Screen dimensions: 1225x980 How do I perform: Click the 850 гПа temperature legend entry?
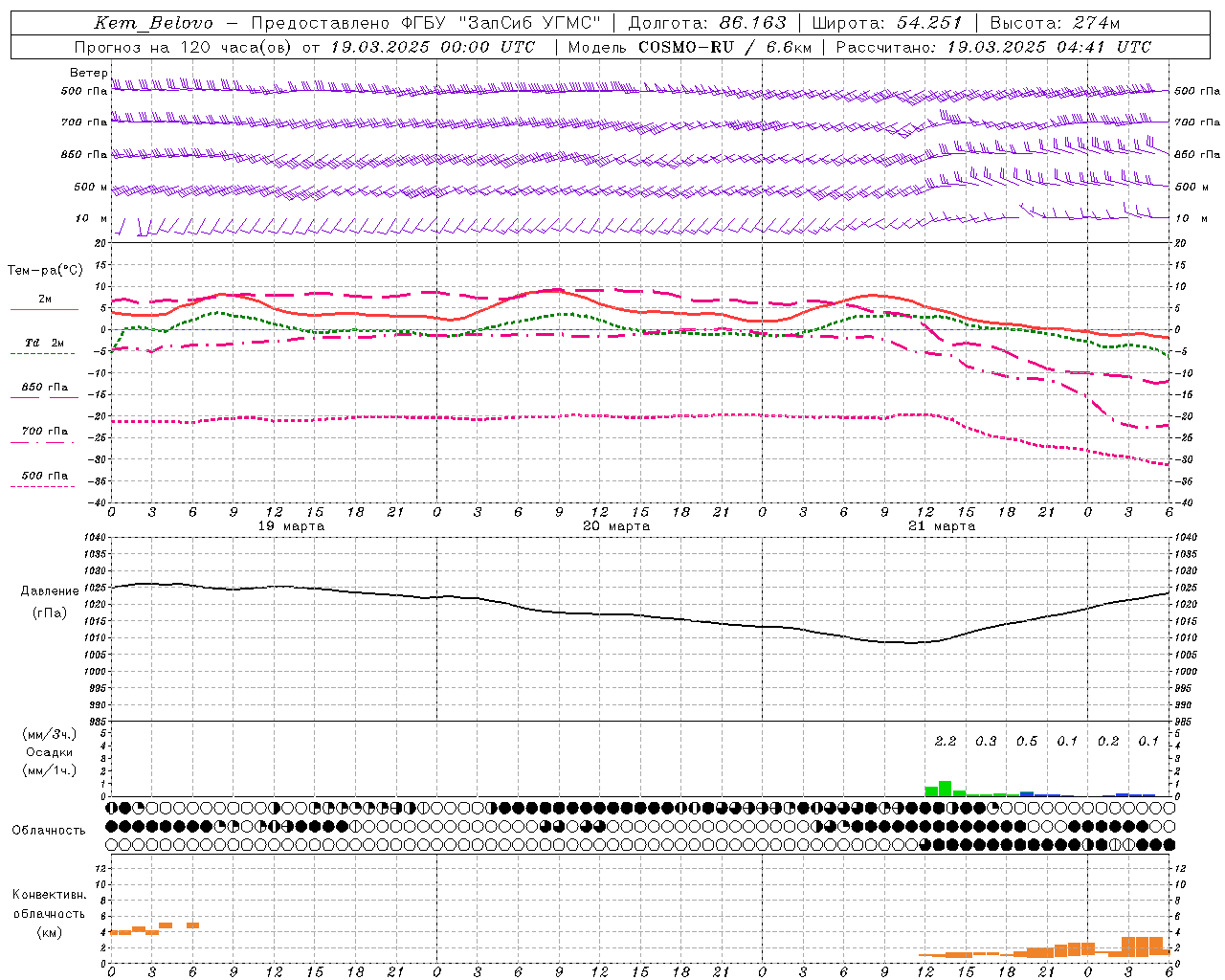[44, 388]
